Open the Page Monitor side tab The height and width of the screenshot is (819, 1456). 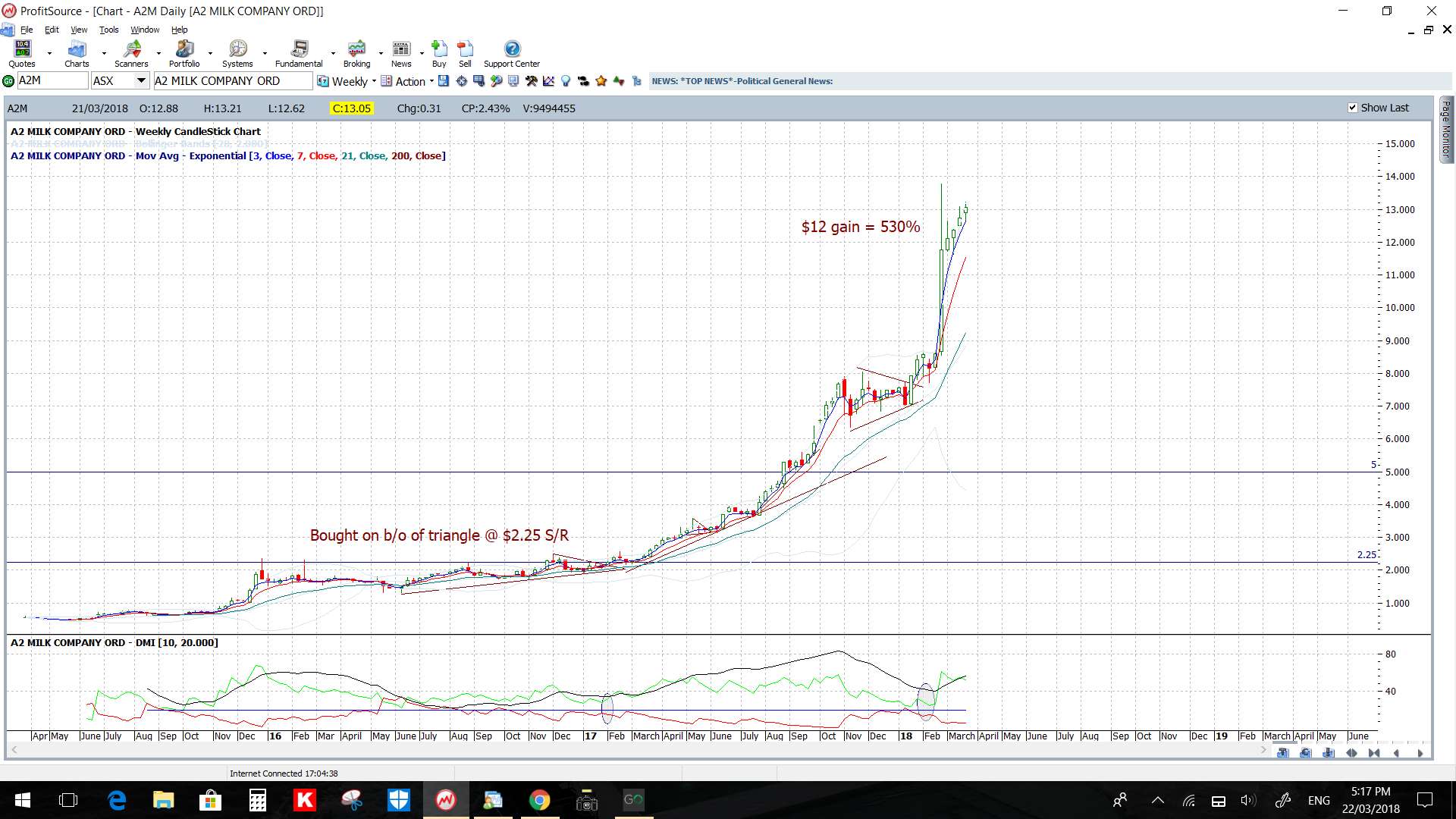click(1446, 129)
